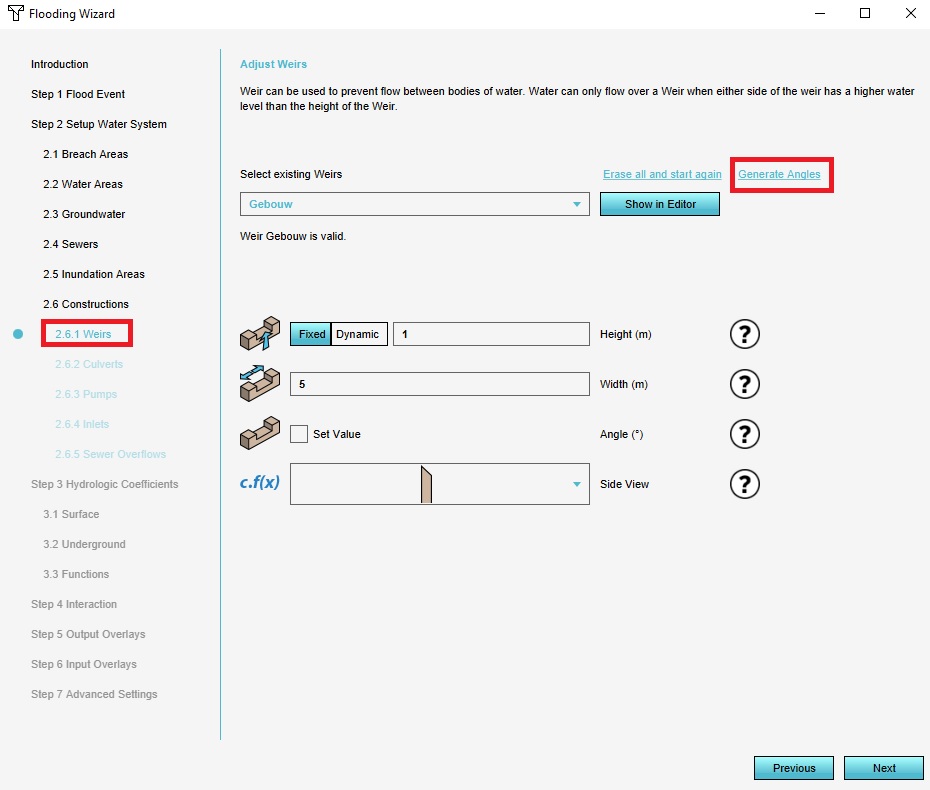Click the weir width arrows icon
Viewport: 930px width, 790px height.
(260, 384)
